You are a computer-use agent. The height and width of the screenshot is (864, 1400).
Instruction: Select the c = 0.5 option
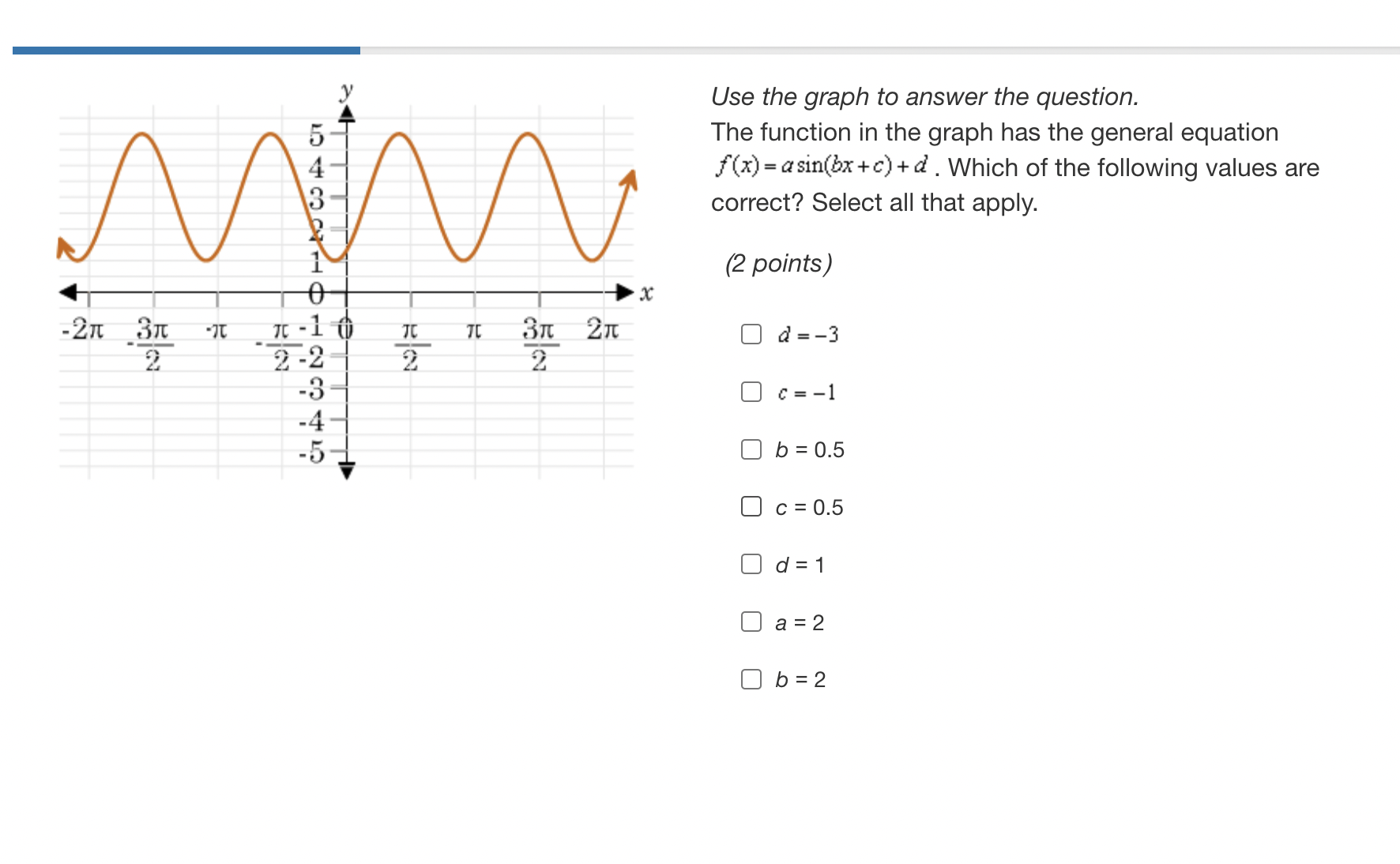[751, 506]
